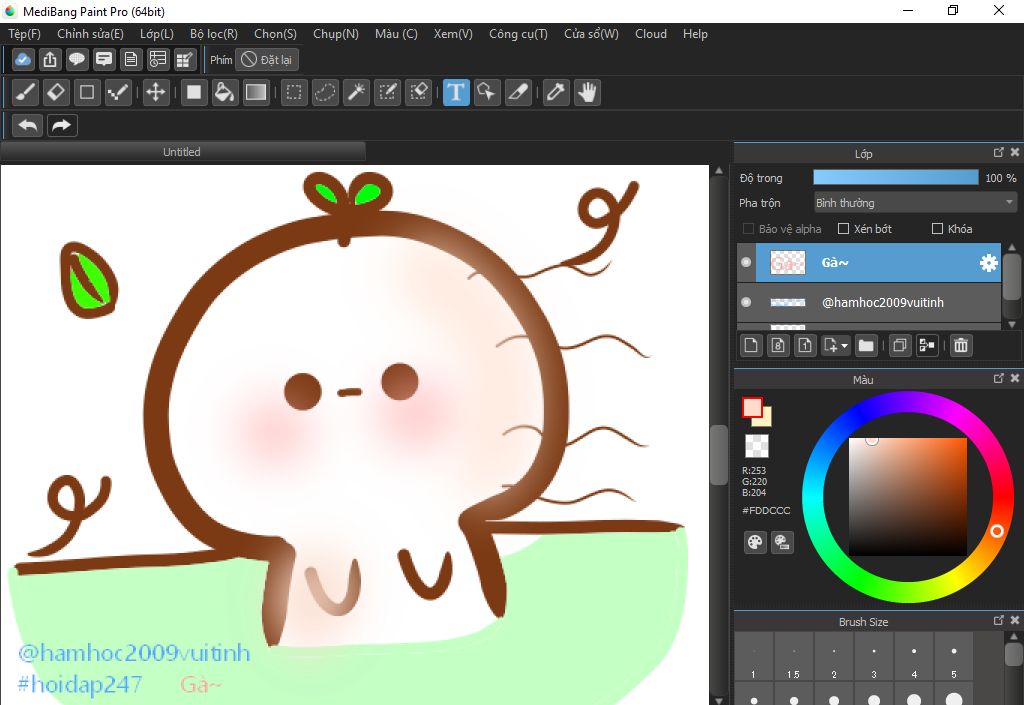The height and width of the screenshot is (705, 1024).
Task: Open the color palette icon
Action: tap(755, 542)
